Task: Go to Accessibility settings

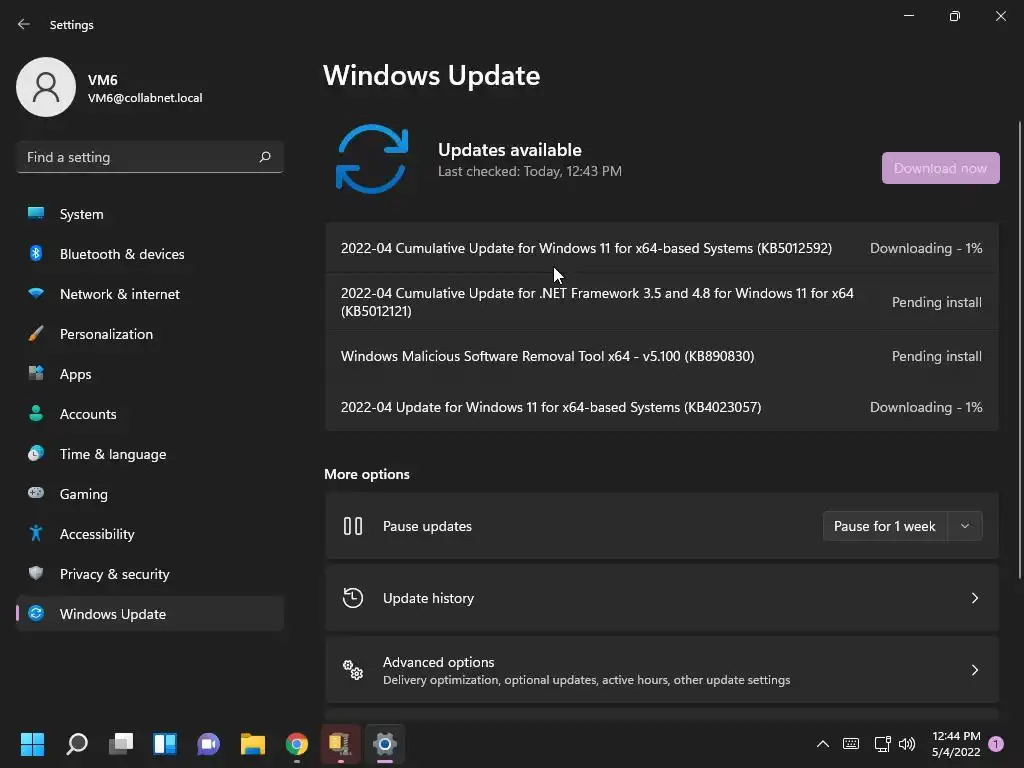Action: [150, 534]
